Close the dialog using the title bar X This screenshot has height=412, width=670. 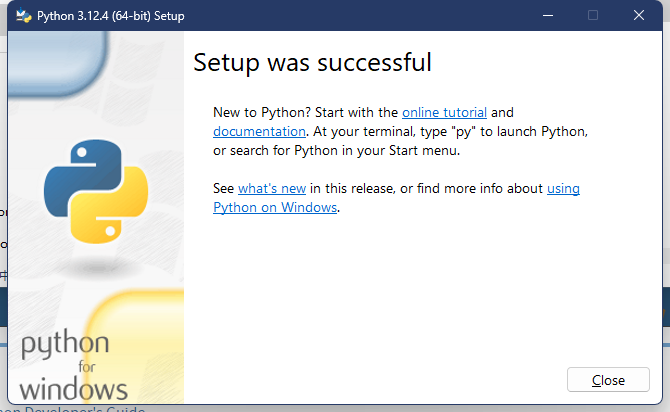[x=639, y=16]
